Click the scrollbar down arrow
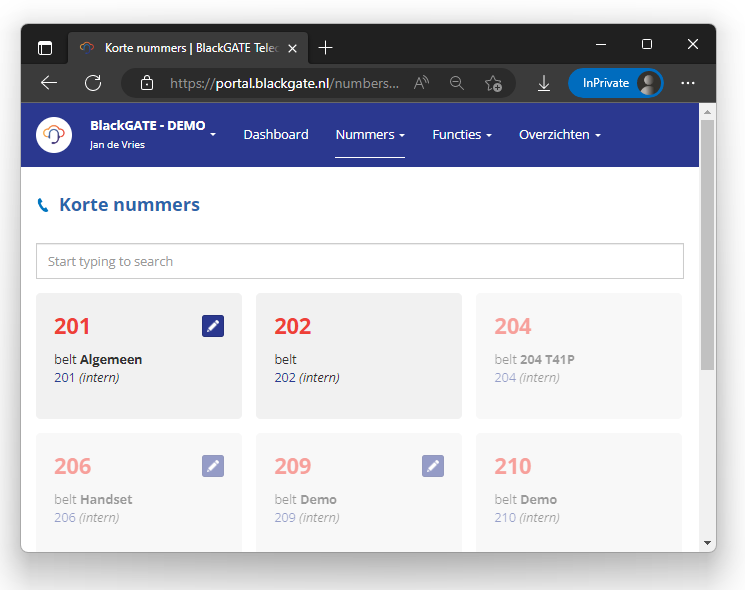Screen dimensions: 745x590 click(707, 542)
